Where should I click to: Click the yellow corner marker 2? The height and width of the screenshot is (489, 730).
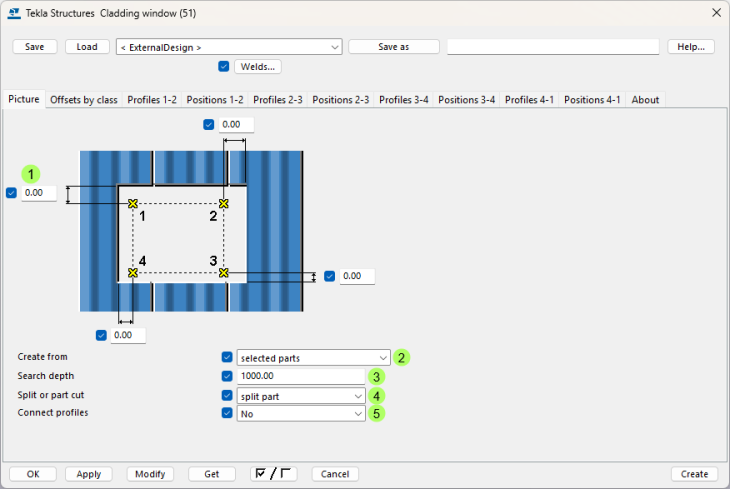(x=224, y=203)
